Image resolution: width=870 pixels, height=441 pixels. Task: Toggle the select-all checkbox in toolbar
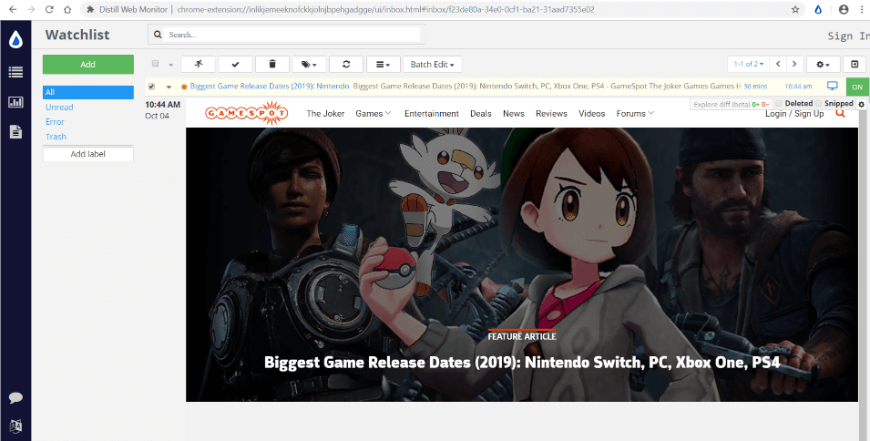point(155,64)
